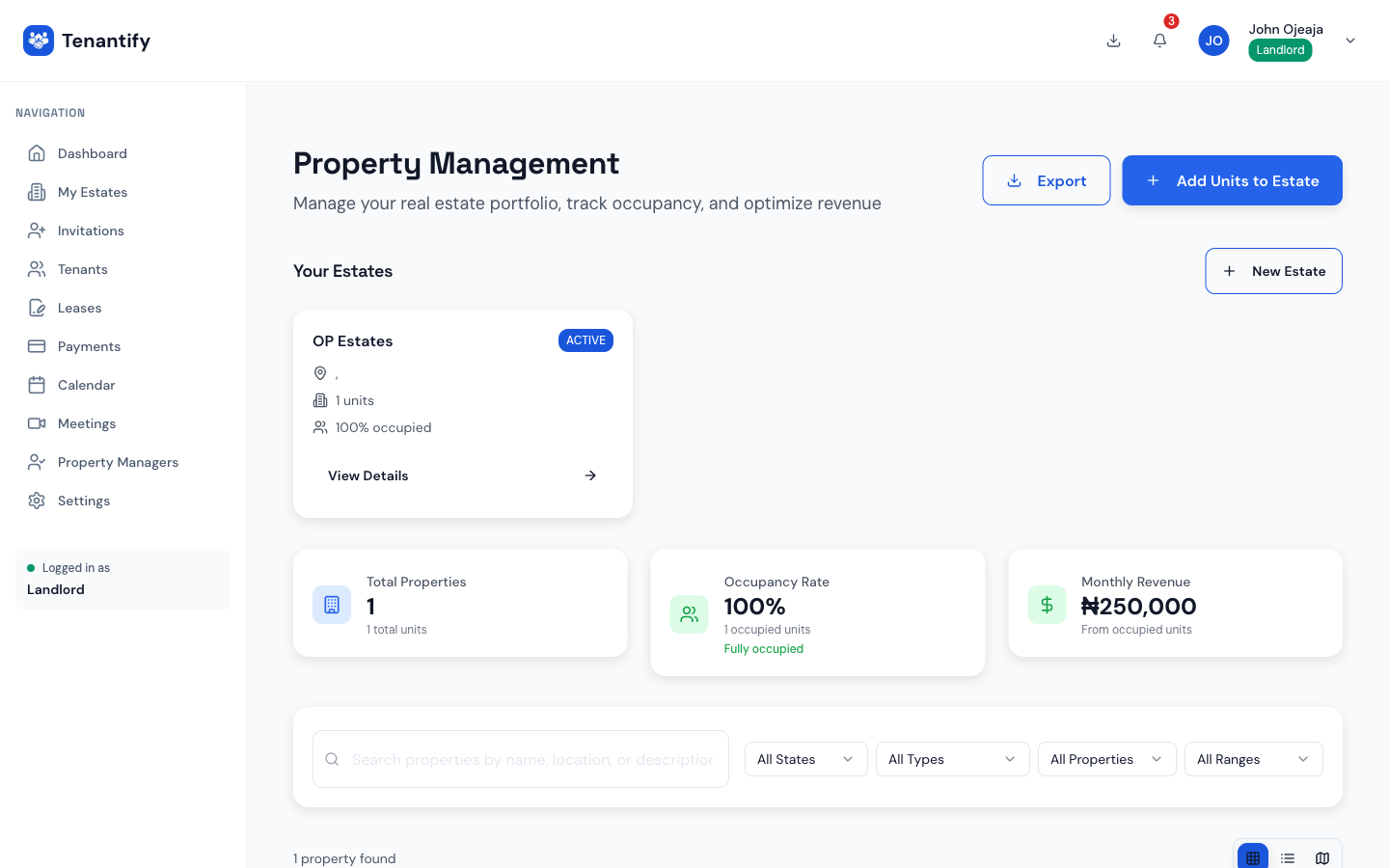Go to My Estates page
1389x868 pixels.
[x=123, y=192]
